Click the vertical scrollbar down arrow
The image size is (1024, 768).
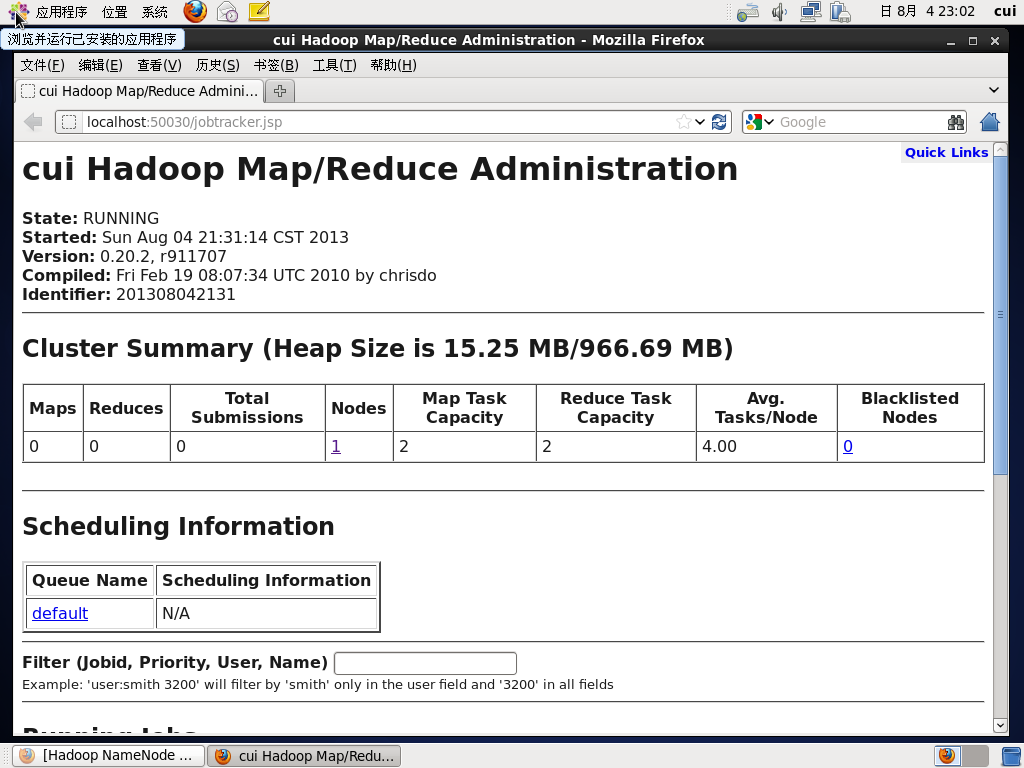click(1000, 725)
